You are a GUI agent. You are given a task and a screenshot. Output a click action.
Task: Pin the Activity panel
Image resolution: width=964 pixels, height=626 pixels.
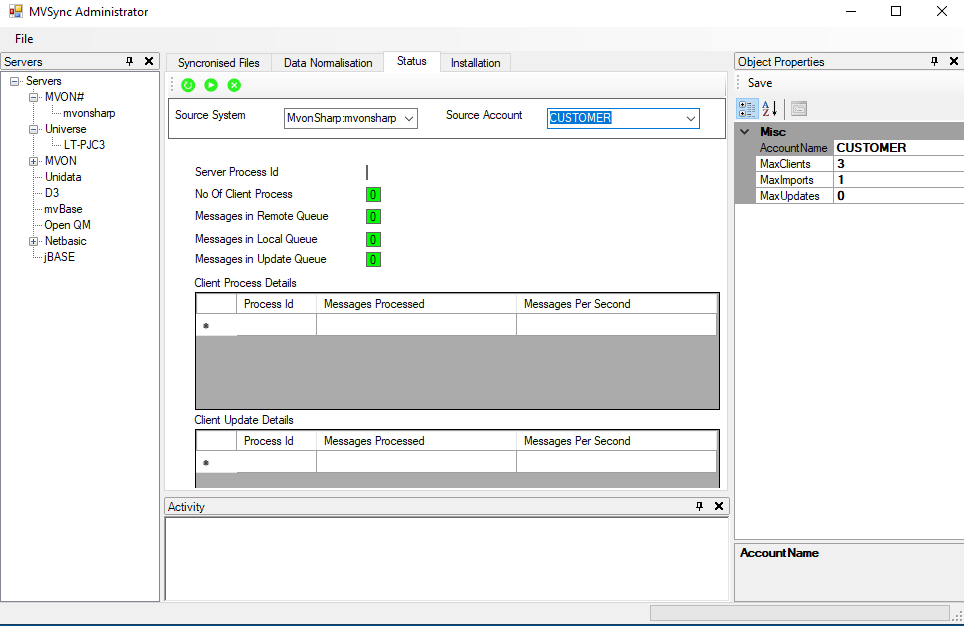(699, 506)
